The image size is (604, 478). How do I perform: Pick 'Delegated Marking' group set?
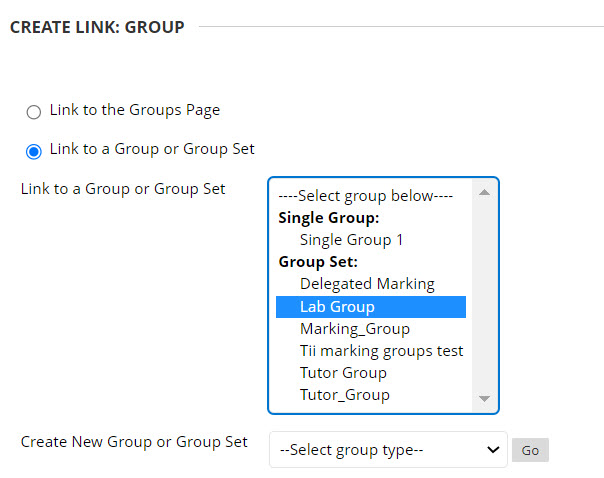(x=367, y=284)
